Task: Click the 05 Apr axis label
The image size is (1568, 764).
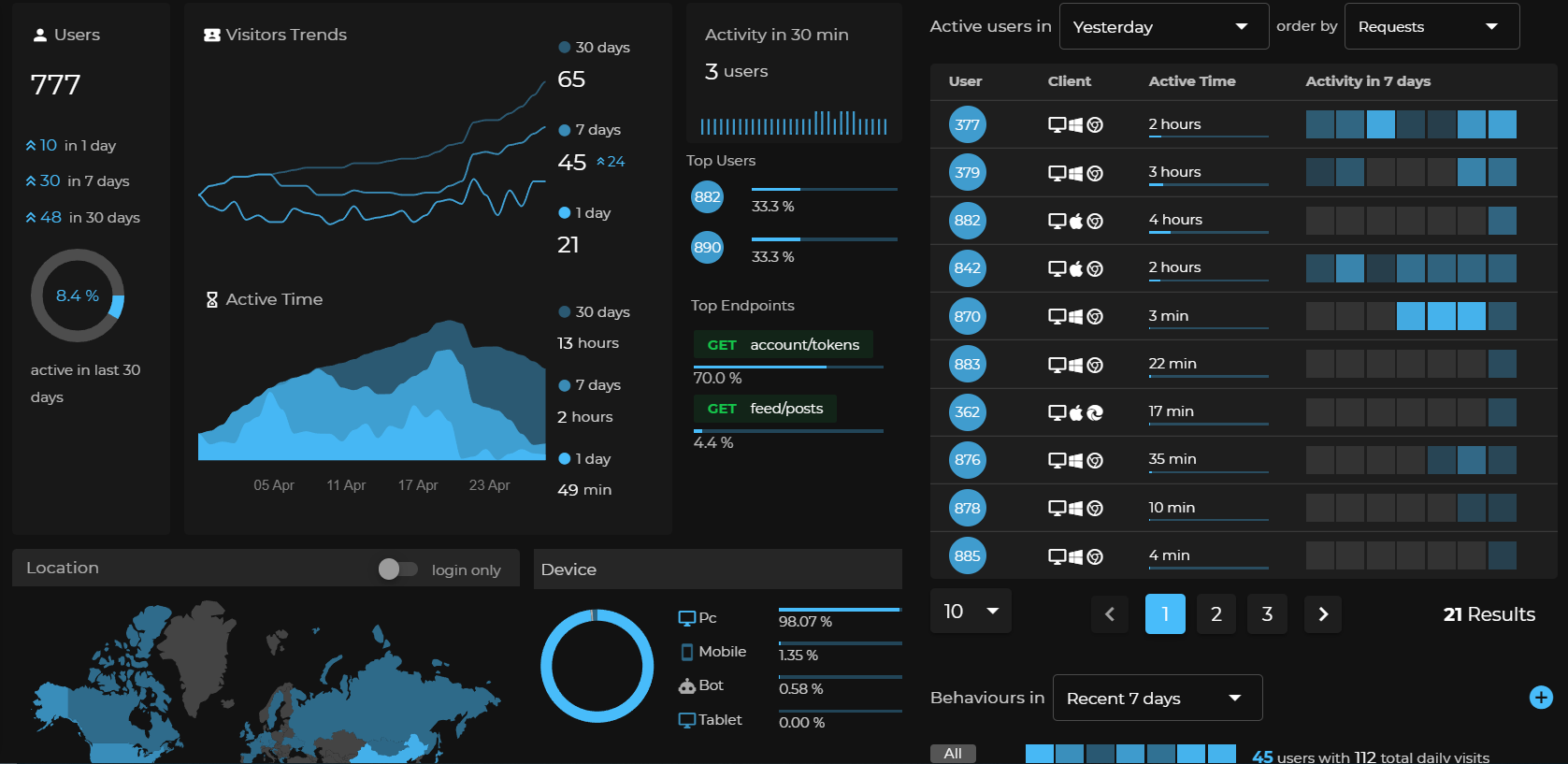Action: pyautogui.click(x=274, y=485)
